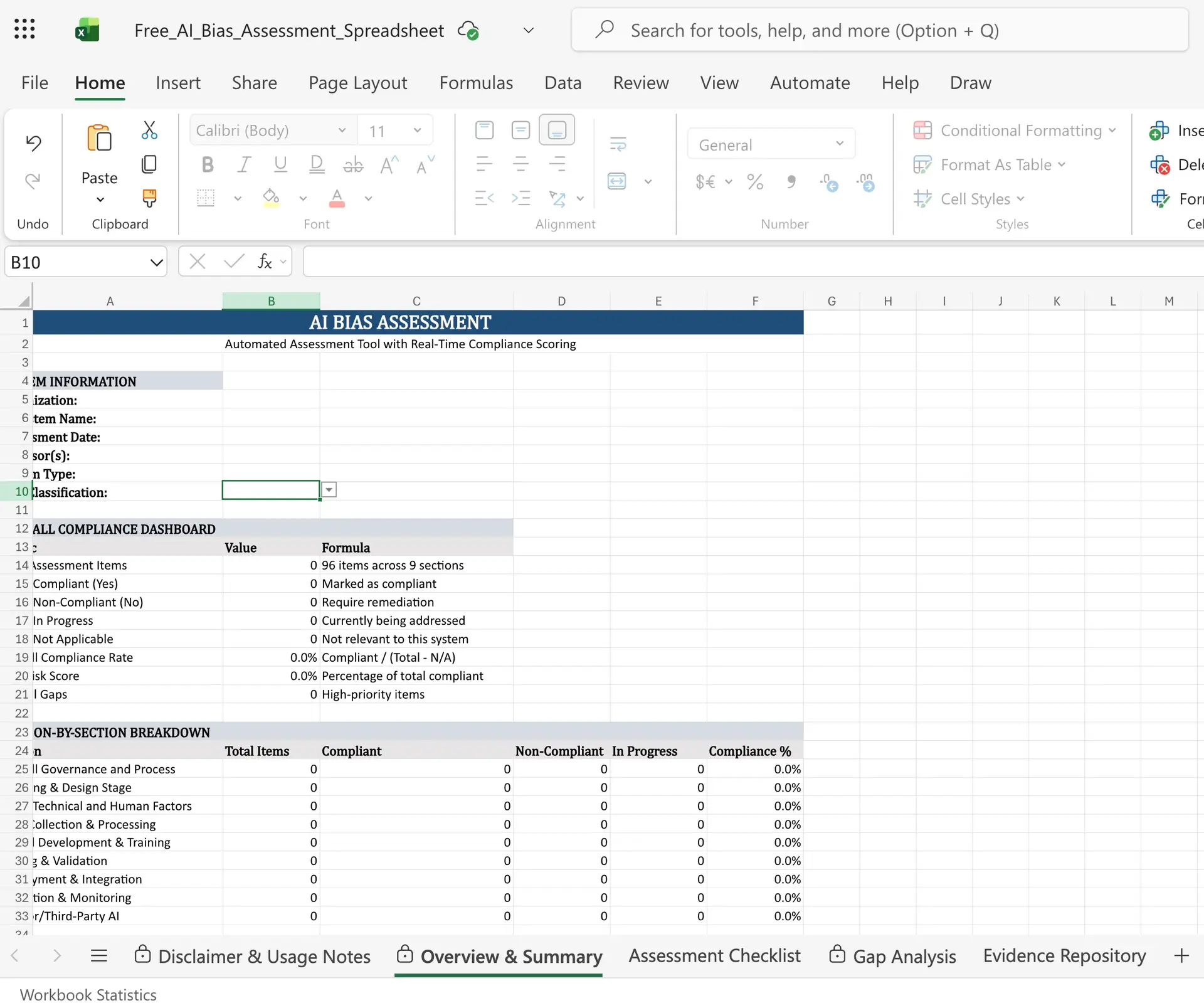Click the Copy icon in Clipboard group
The width and height of the screenshot is (1204, 1003).
pos(149,164)
